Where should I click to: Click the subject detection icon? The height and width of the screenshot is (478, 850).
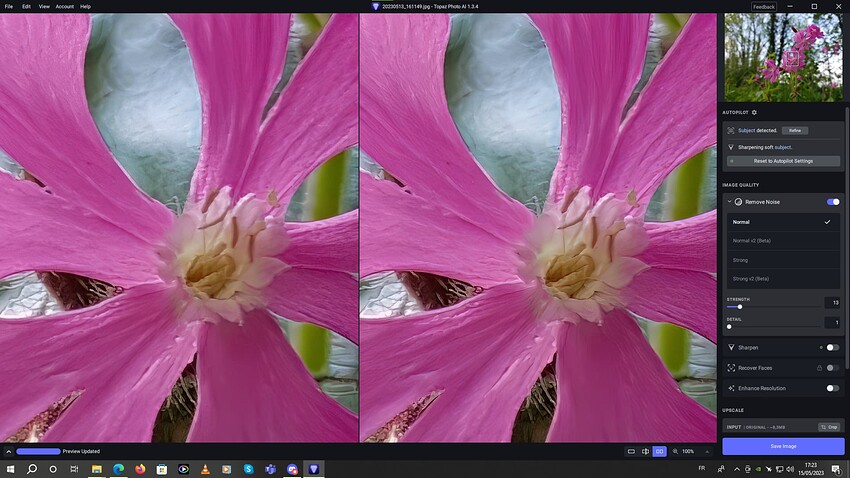pyautogui.click(x=731, y=130)
